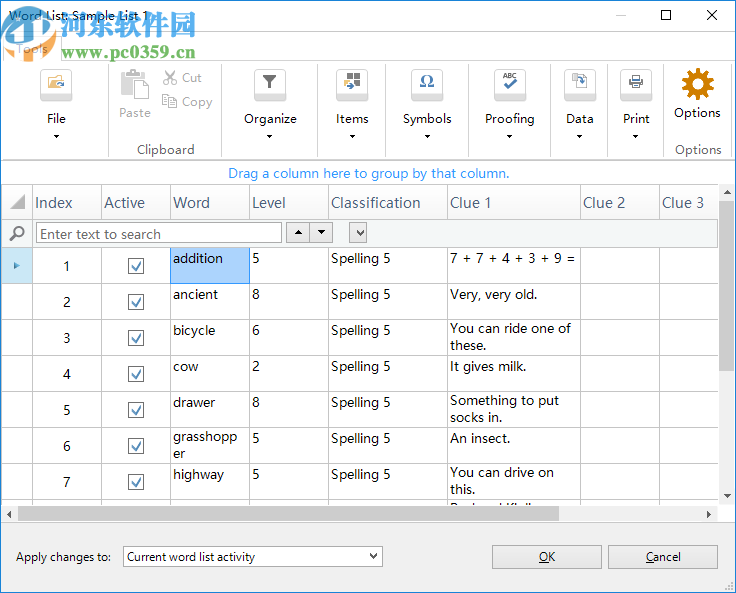
Task: Uncheck Active for addition row
Action: (136, 266)
